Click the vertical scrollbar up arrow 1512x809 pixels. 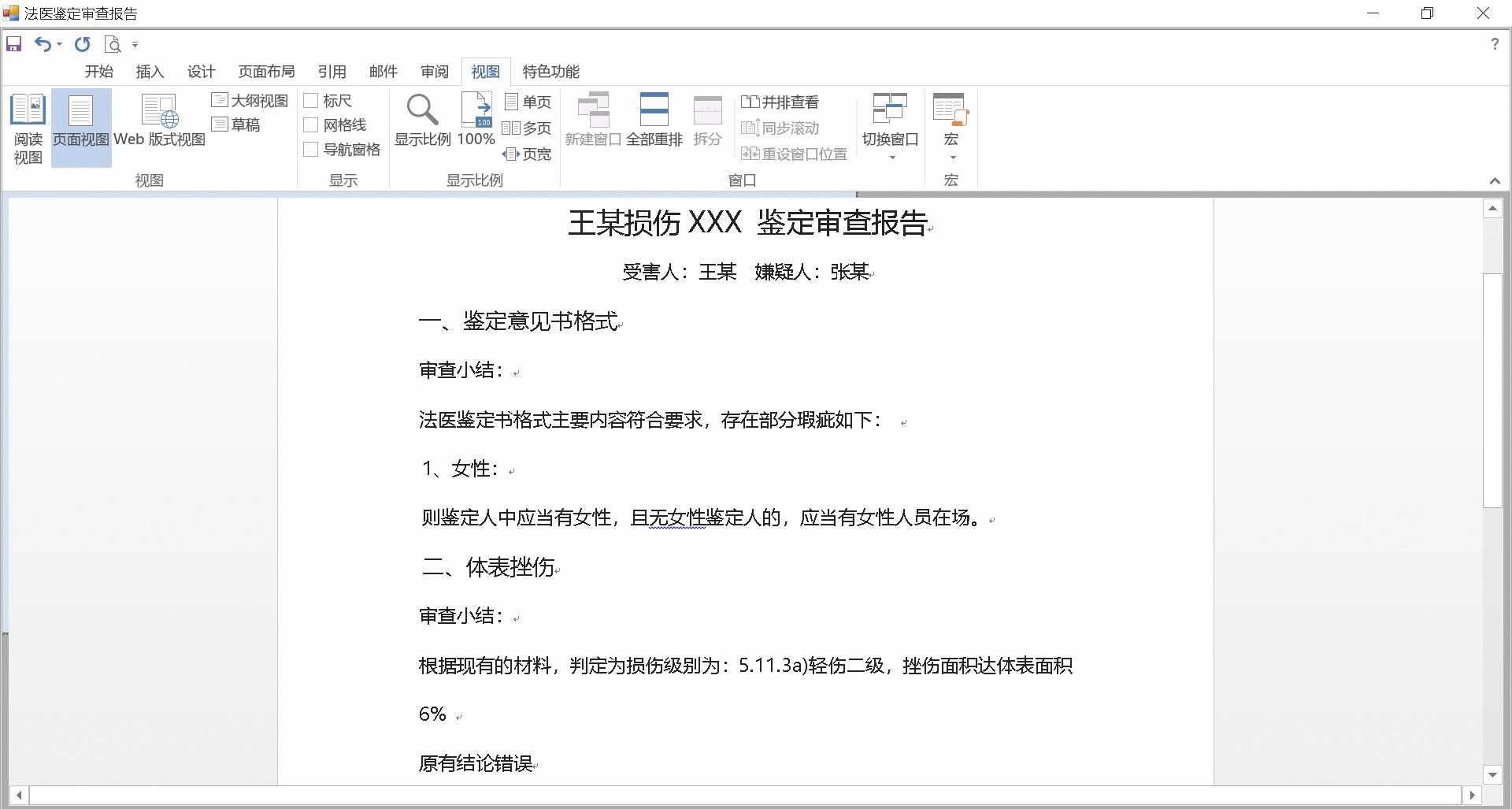(x=1492, y=209)
